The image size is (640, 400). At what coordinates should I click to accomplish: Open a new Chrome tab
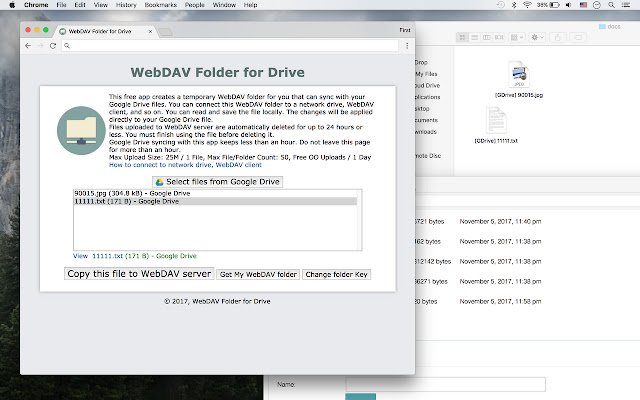[165, 32]
